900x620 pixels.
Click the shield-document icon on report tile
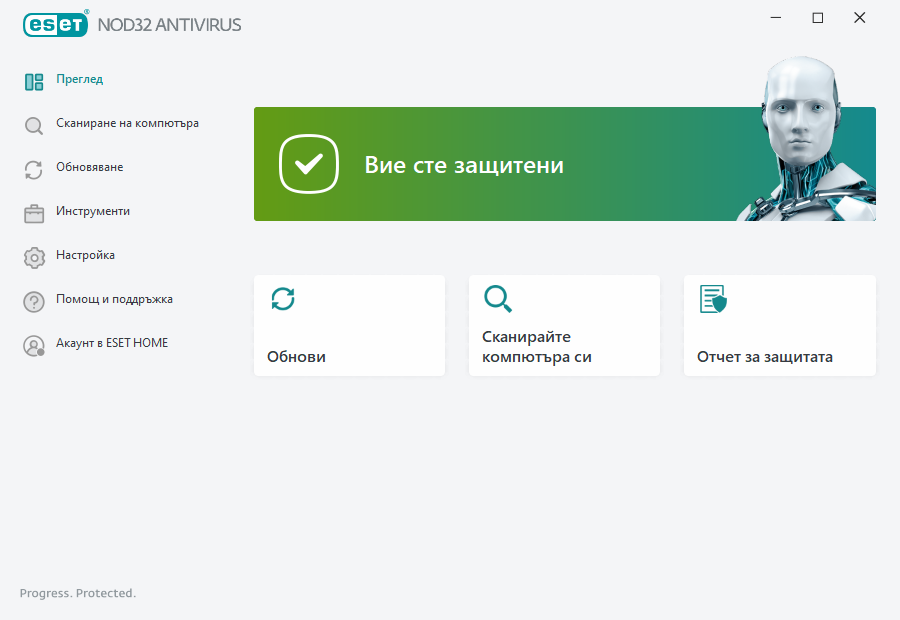pos(711,299)
